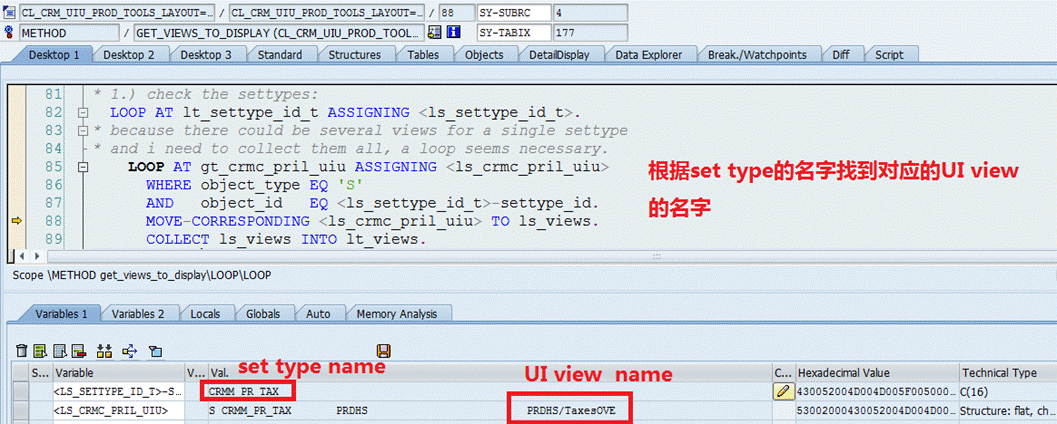Click the program icon left of CL_CRM_UIU_PROD_TOOLS_LAYOUT
This screenshot has width=1057, height=424.
point(8,13)
